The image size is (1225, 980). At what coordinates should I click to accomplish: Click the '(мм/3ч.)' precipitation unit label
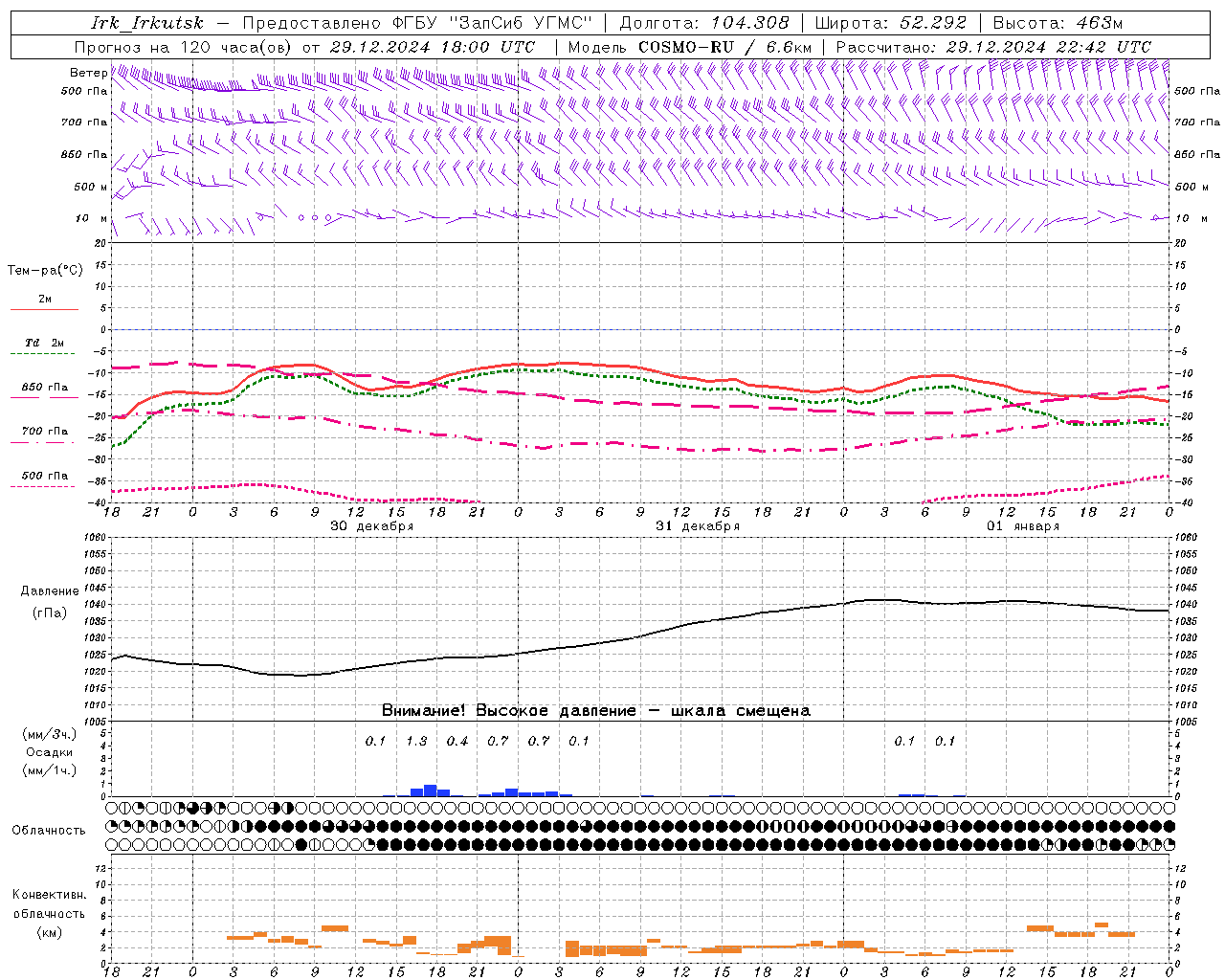pyautogui.click(x=50, y=734)
